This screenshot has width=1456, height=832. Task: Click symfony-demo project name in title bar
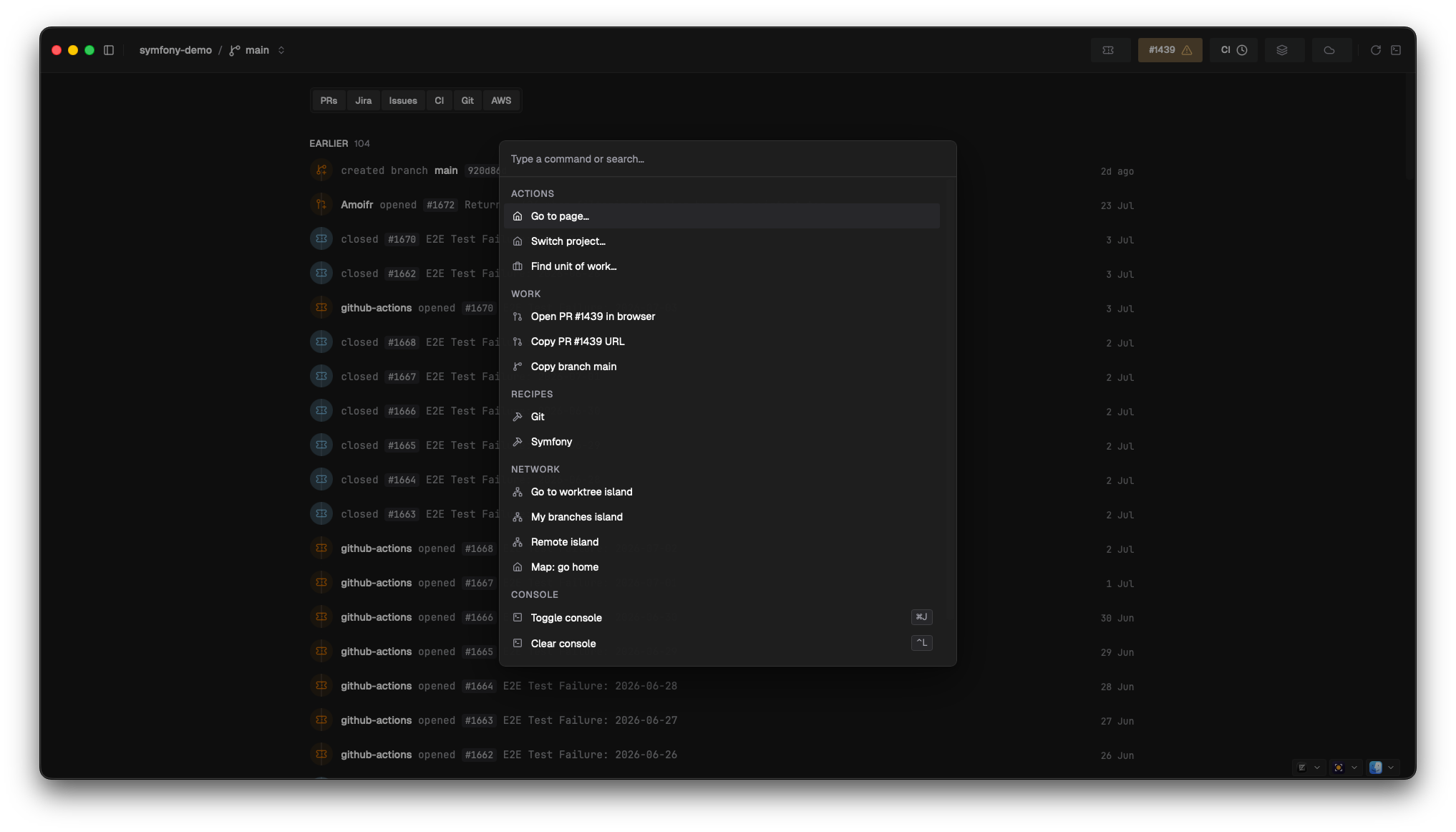pos(175,50)
